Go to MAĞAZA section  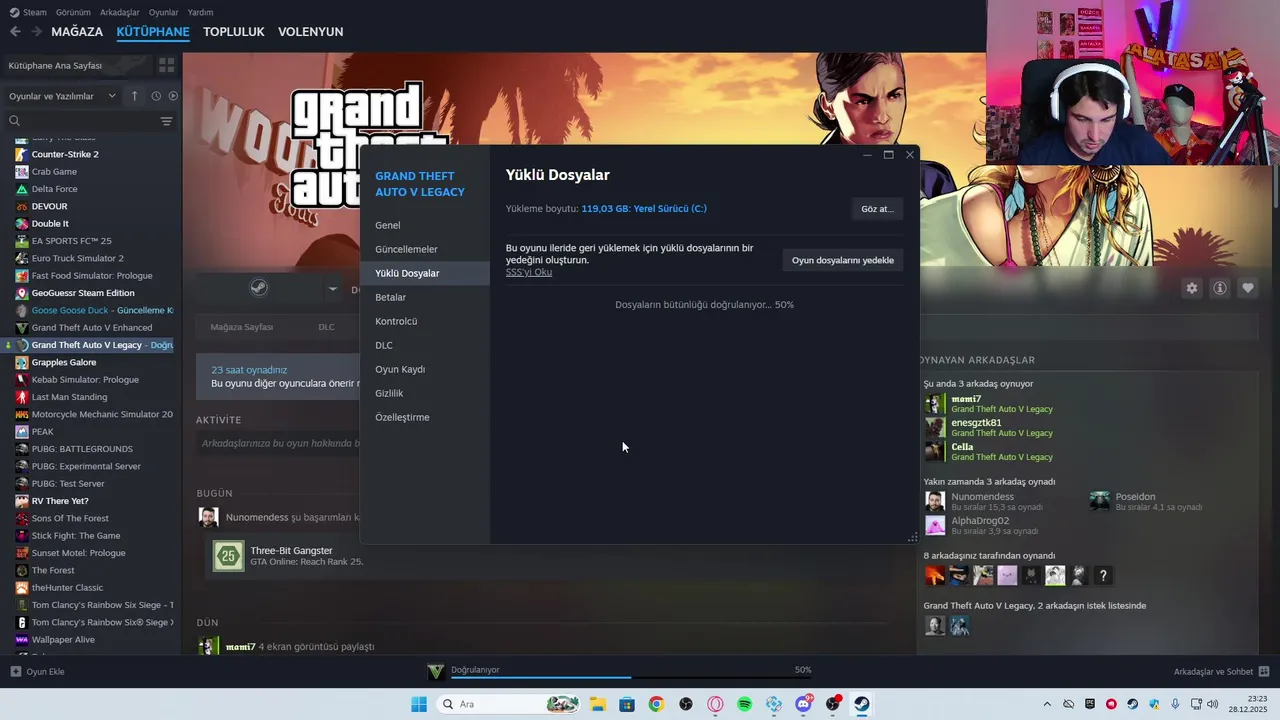pos(77,32)
